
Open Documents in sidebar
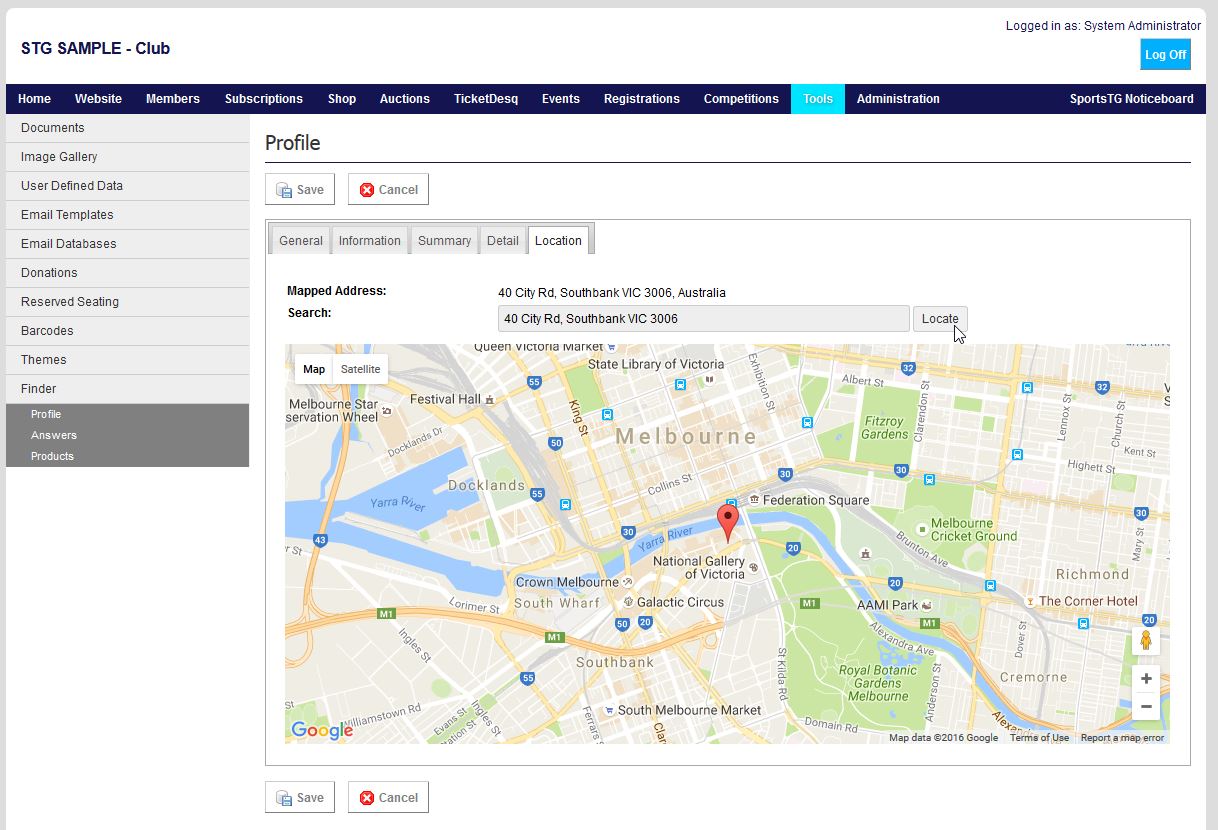[127, 128]
